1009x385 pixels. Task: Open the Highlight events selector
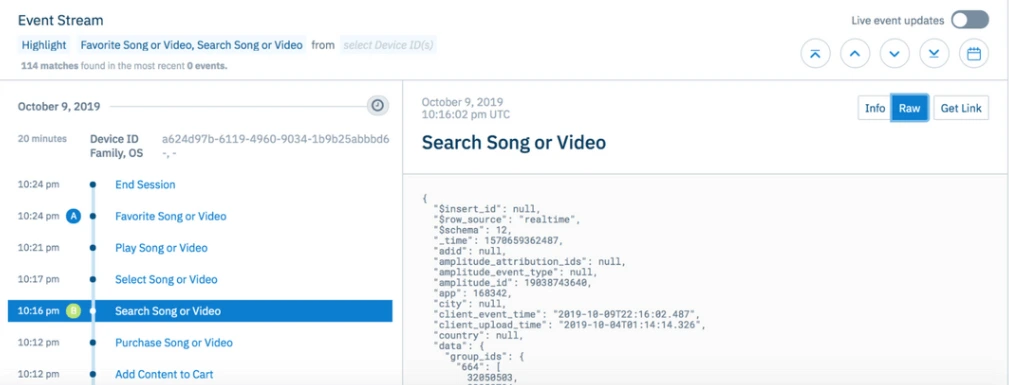click(x=44, y=45)
